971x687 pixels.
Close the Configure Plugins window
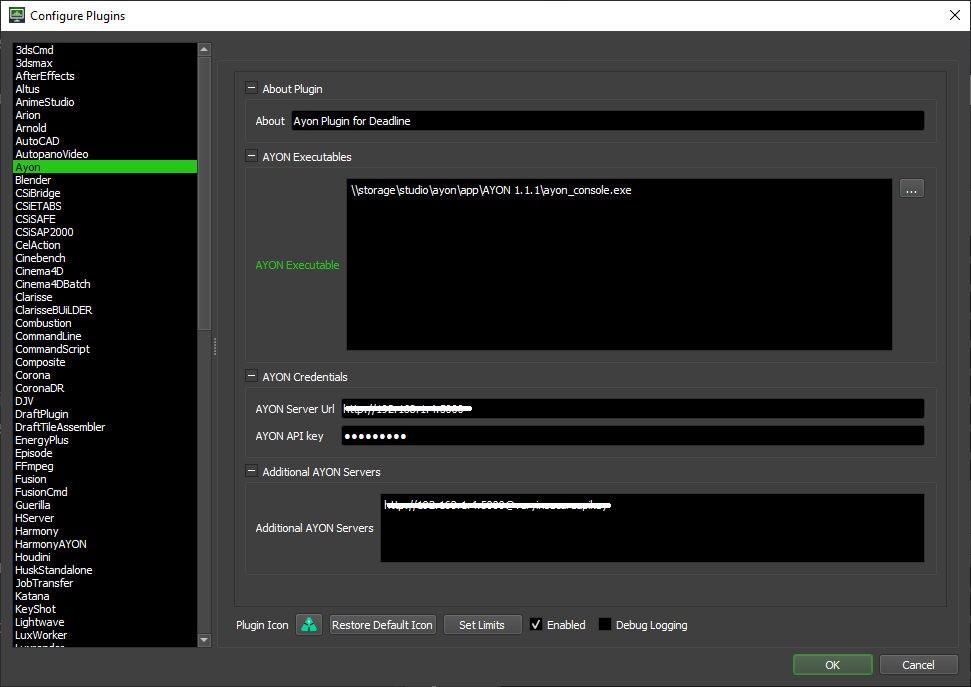click(x=954, y=15)
